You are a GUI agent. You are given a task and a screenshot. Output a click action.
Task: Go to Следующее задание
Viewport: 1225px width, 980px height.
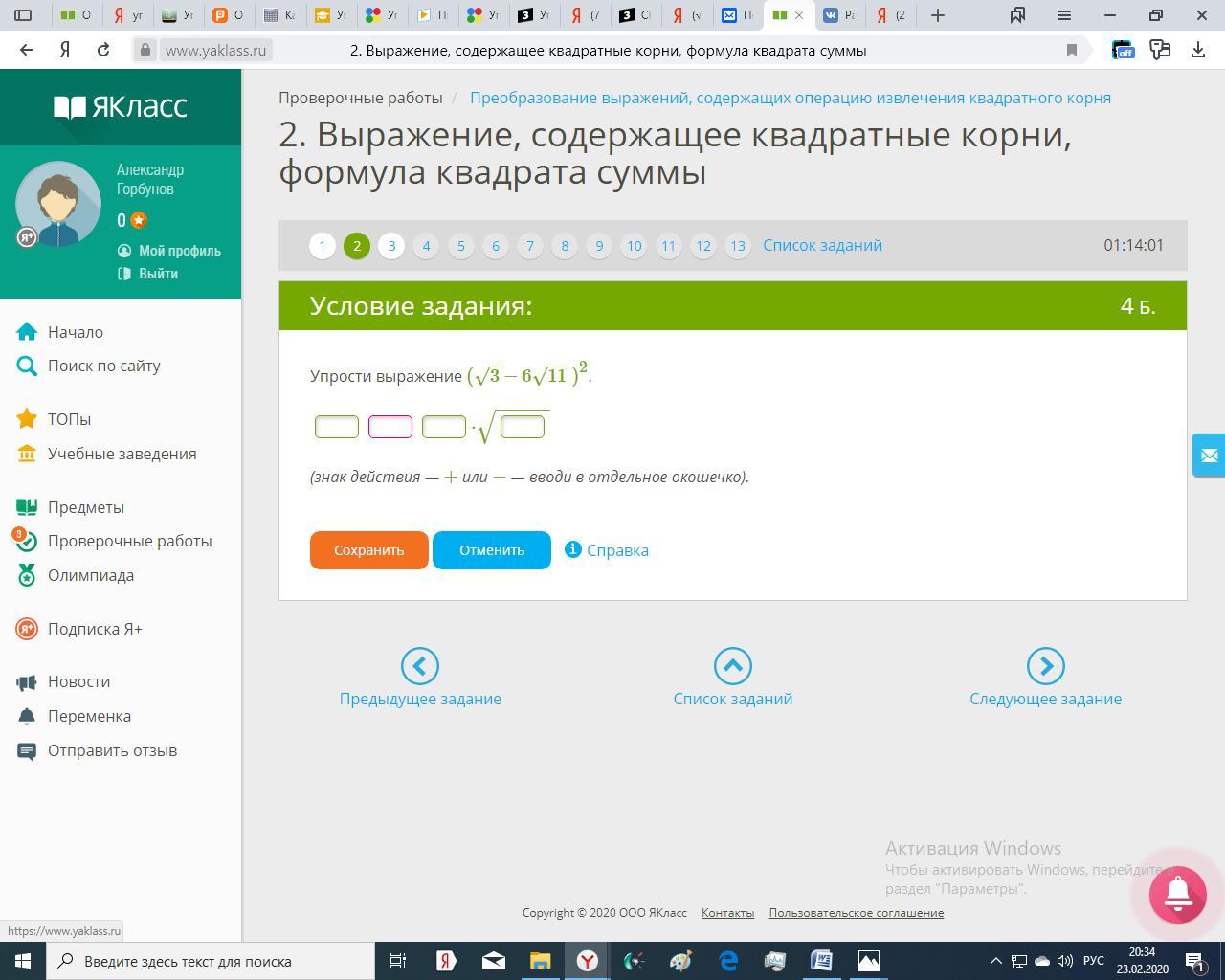(x=1045, y=679)
